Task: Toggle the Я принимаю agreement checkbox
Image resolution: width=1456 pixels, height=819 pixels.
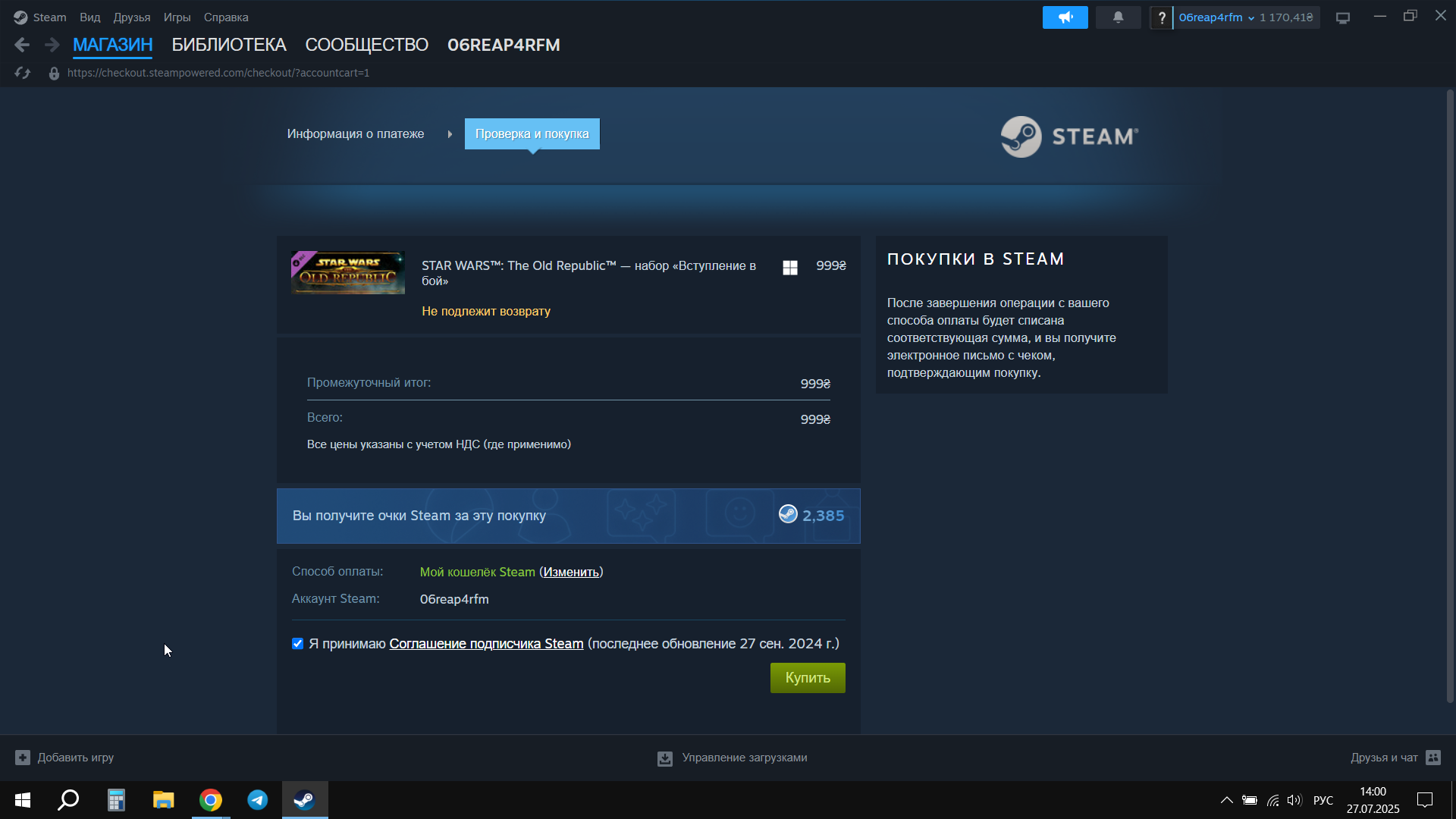Action: tap(297, 643)
